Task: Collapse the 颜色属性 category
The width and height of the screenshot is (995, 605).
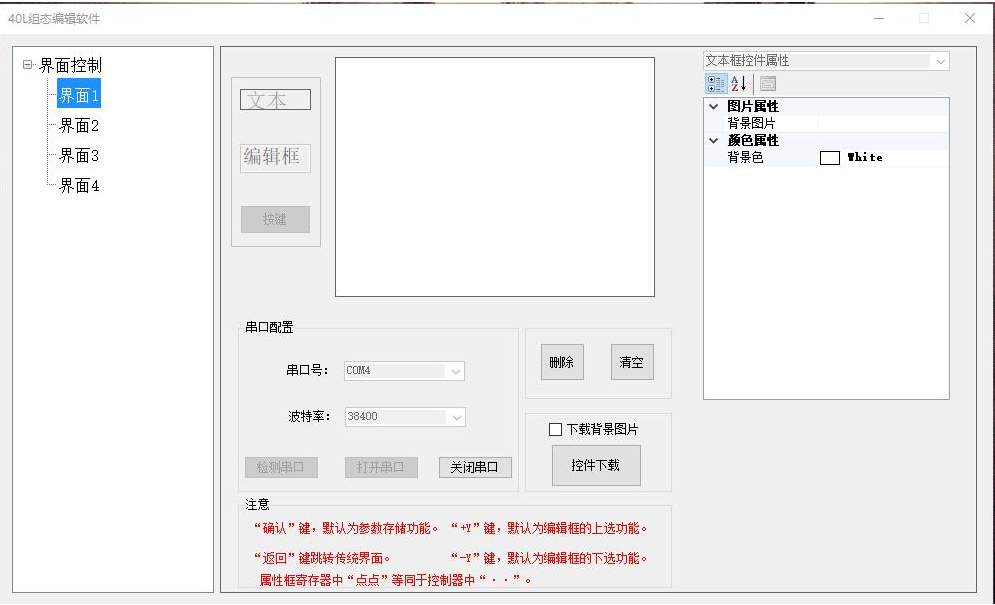Action: tap(713, 140)
